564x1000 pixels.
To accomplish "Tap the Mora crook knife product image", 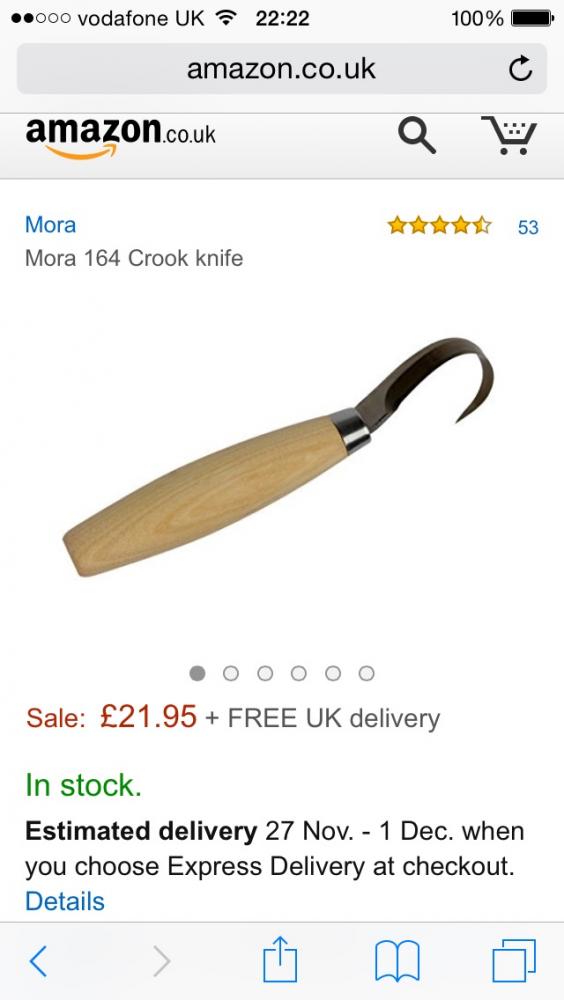I will [x=279, y=457].
